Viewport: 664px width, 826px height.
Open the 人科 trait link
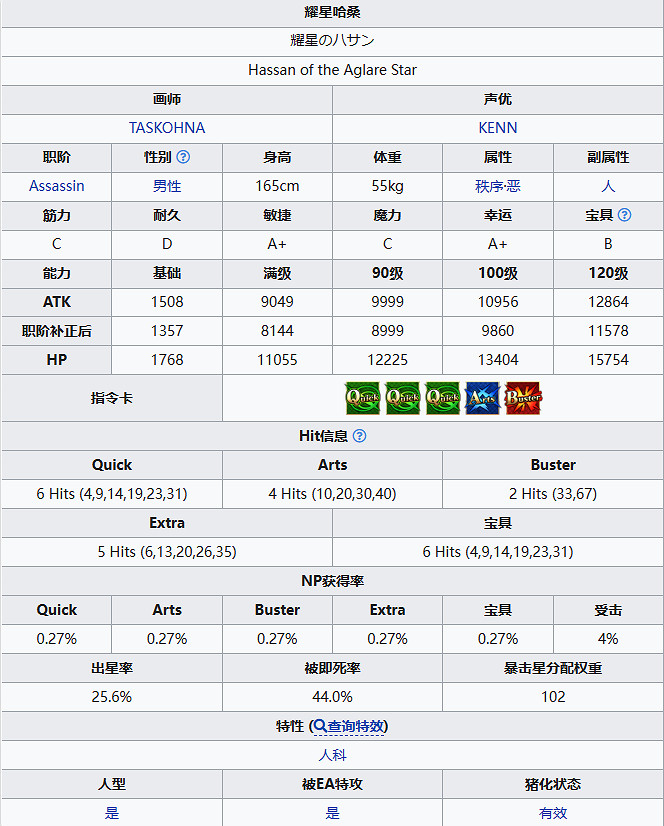click(x=333, y=755)
